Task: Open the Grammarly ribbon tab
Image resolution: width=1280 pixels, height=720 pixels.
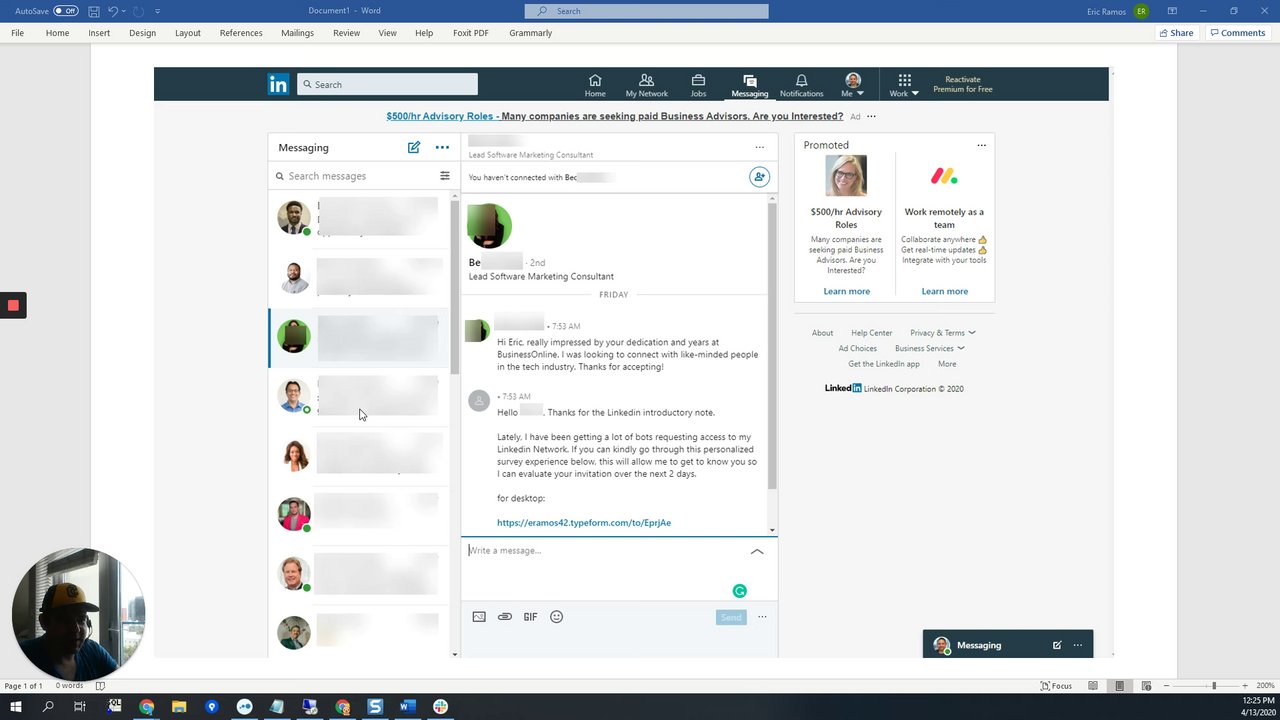Action: (x=530, y=33)
